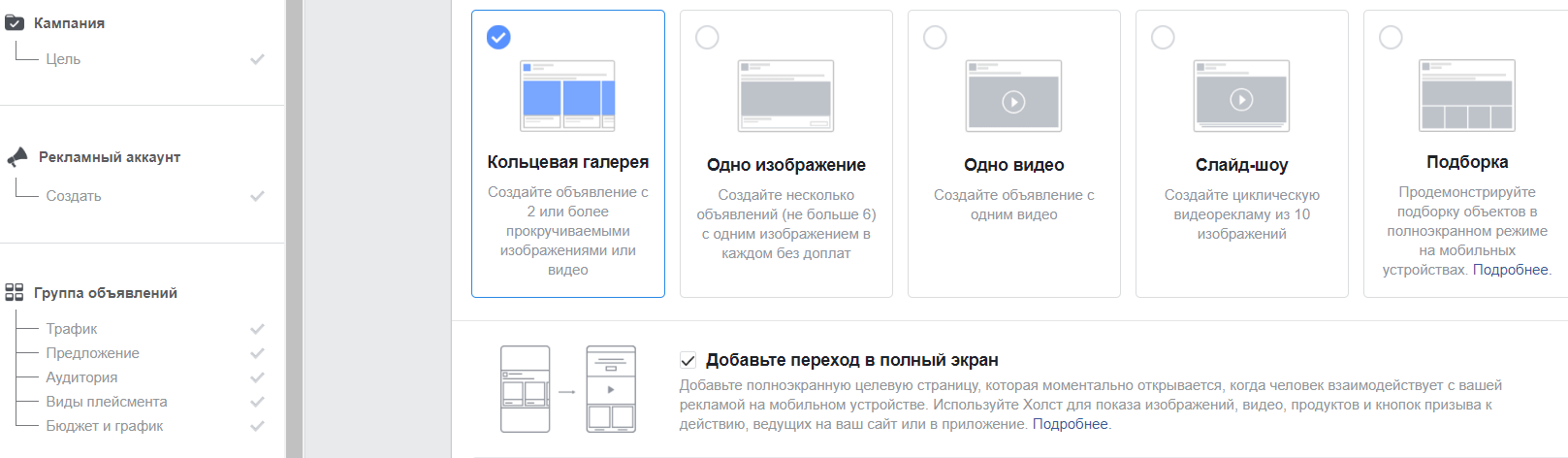This screenshot has width=1568, height=458.
Task: Click the carousel format preview image
Action: point(567,96)
